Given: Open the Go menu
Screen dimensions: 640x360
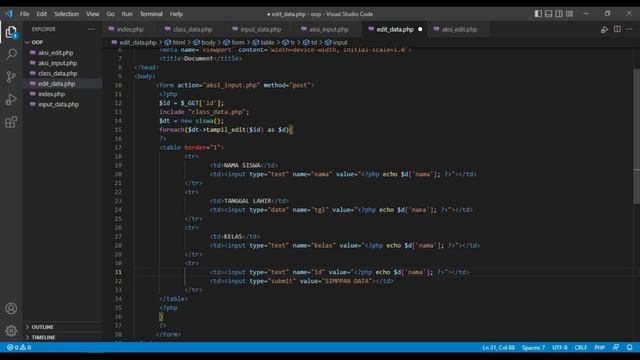Looking at the screenshot, I should coord(111,14).
